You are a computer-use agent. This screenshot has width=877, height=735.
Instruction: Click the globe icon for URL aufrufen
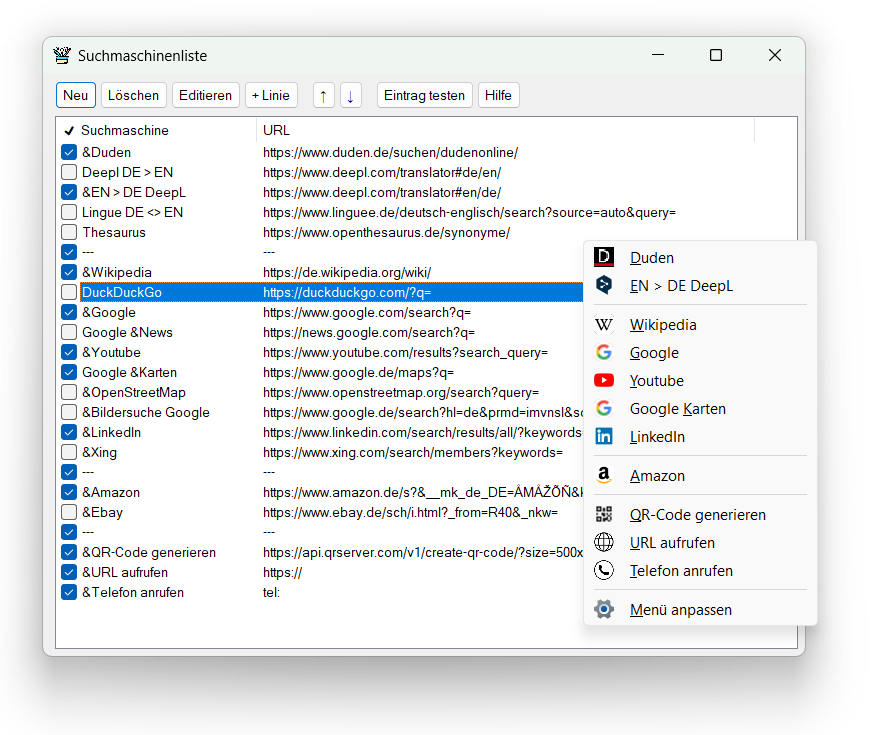coord(603,543)
